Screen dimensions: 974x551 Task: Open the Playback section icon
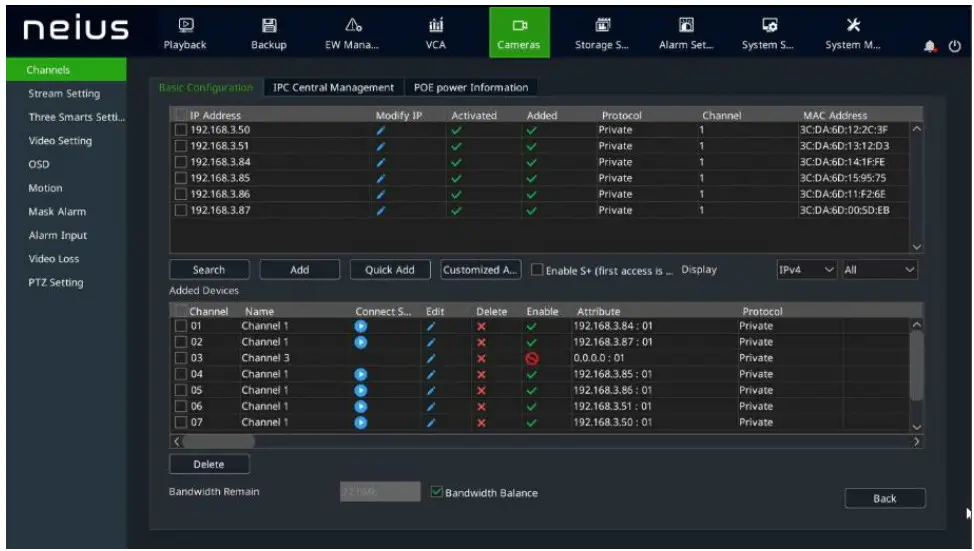click(185, 25)
